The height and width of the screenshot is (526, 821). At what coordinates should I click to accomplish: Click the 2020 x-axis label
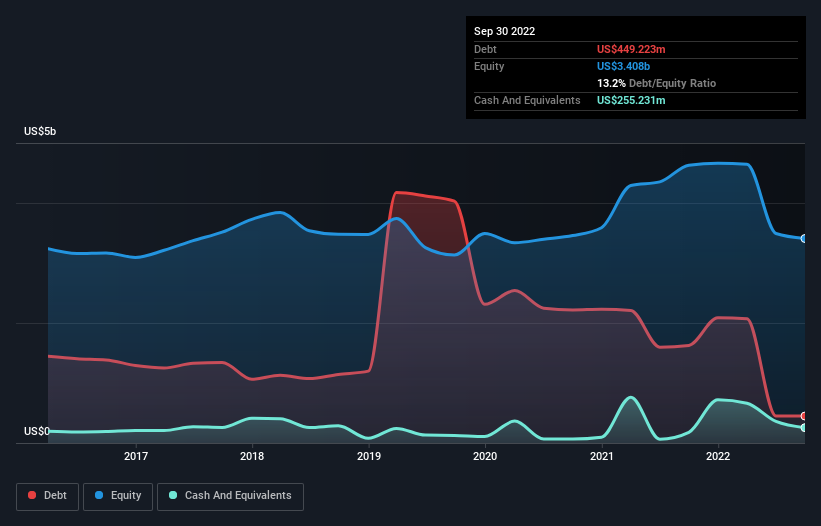485,456
